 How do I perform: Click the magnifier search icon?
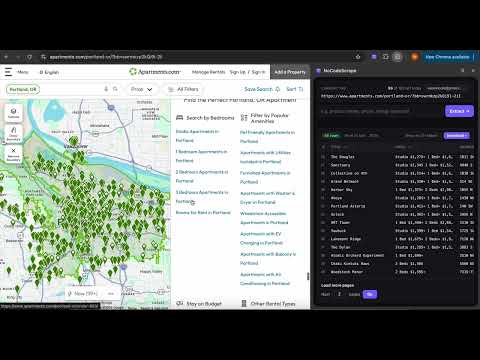click(x=115, y=89)
